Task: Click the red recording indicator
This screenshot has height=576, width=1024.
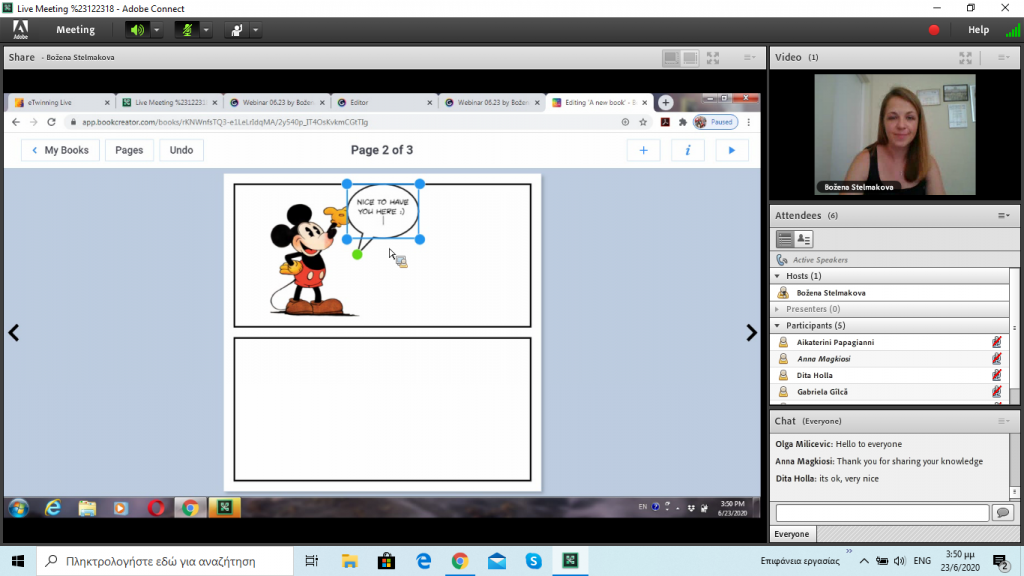Action: tap(934, 29)
